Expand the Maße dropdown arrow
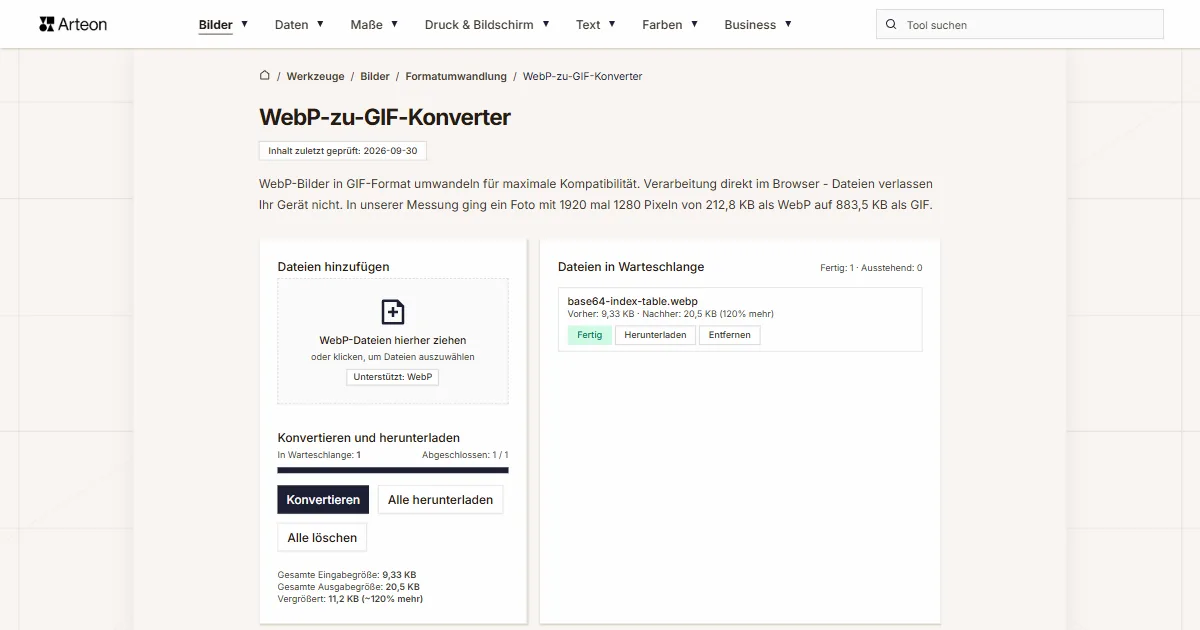1200x630 pixels. pos(394,24)
